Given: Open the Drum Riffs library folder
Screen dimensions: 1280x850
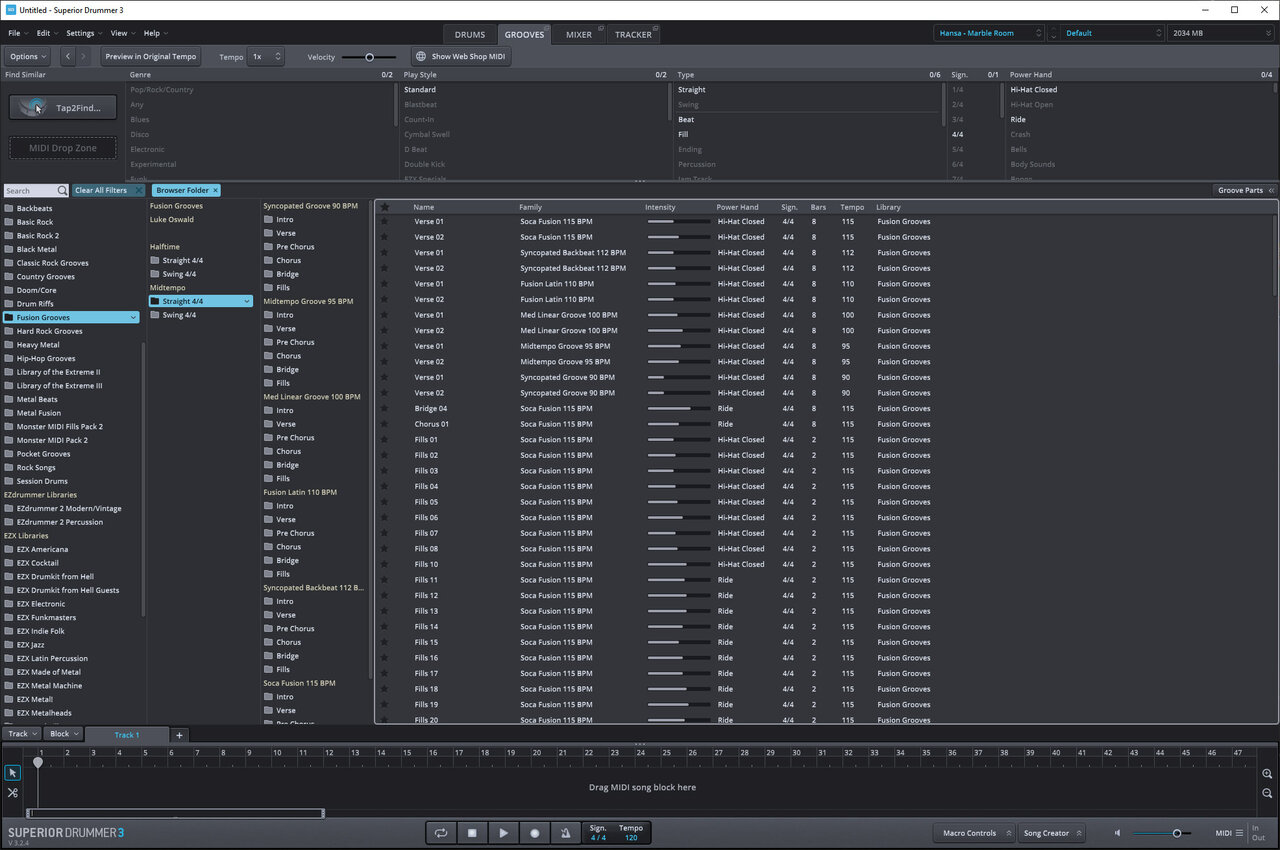Looking at the screenshot, I should (x=35, y=304).
